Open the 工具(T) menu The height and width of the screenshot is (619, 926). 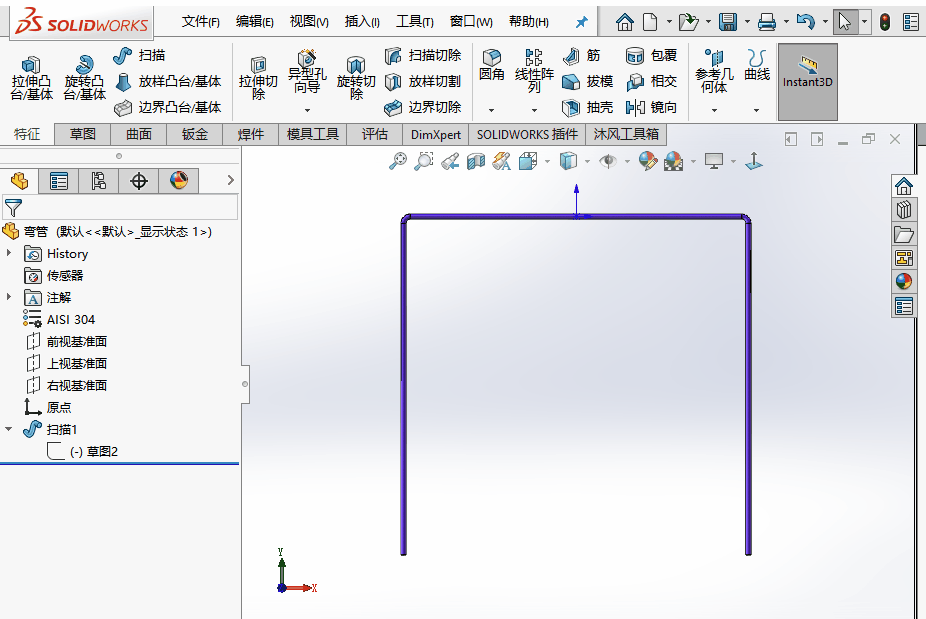click(x=415, y=22)
